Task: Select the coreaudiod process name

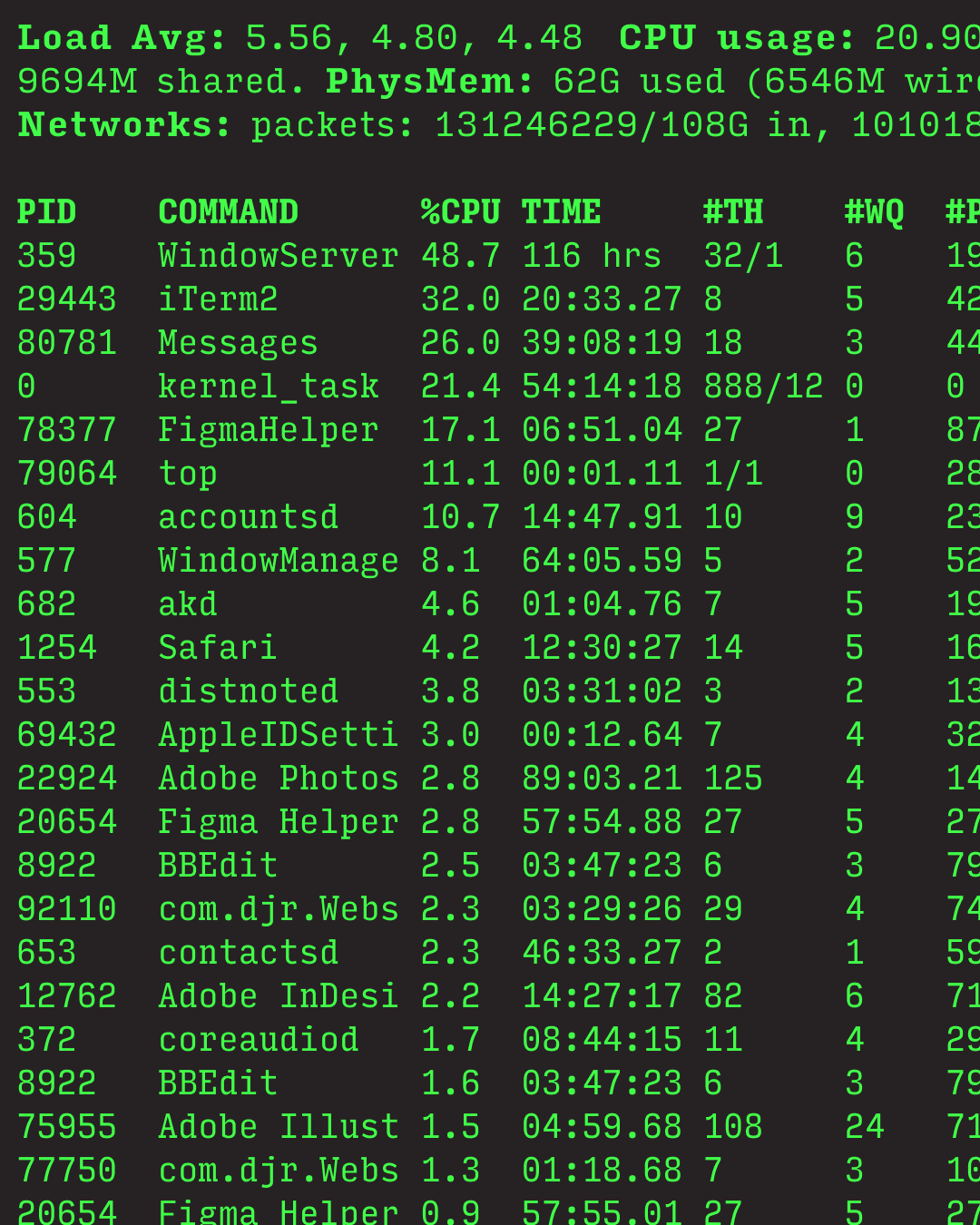Action: pyautogui.click(x=258, y=1040)
